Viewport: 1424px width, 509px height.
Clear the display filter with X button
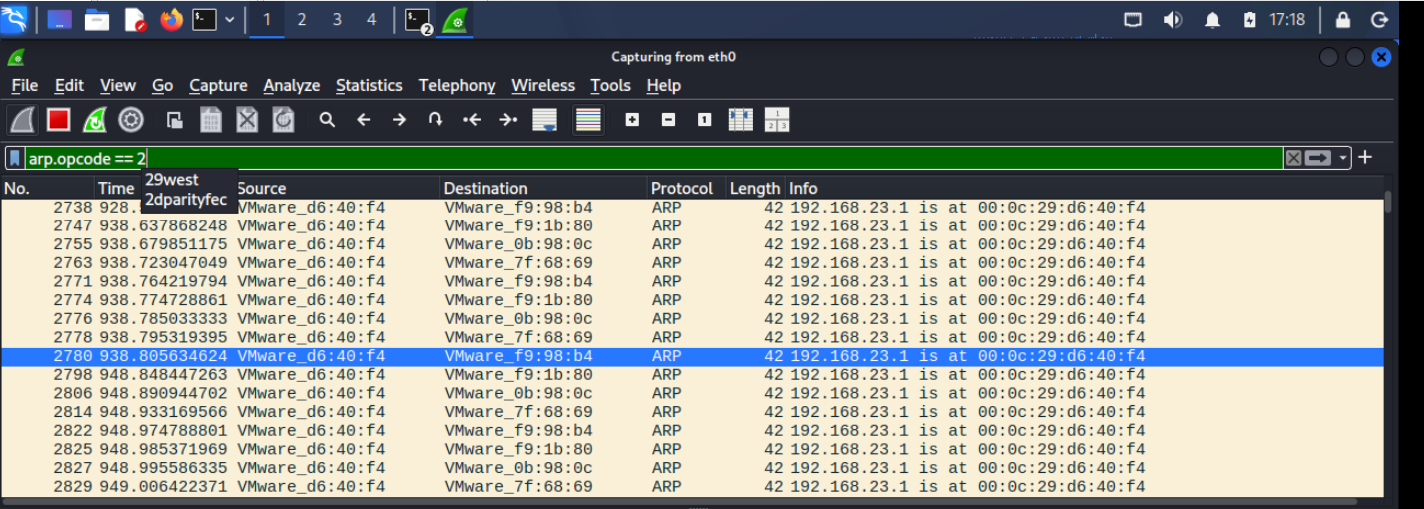point(1293,158)
